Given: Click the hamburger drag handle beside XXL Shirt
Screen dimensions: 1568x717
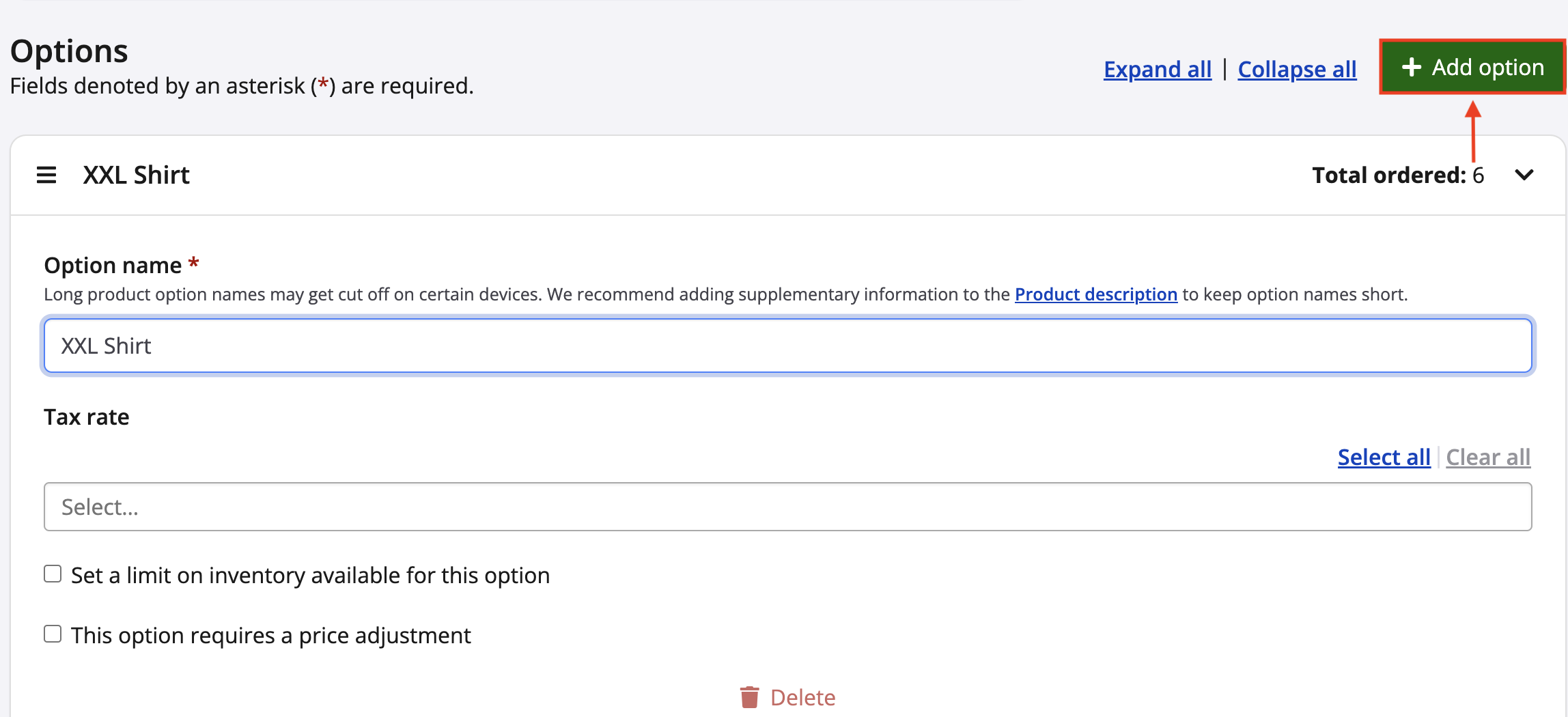Looking at the screenshot, I should [46, 175].
